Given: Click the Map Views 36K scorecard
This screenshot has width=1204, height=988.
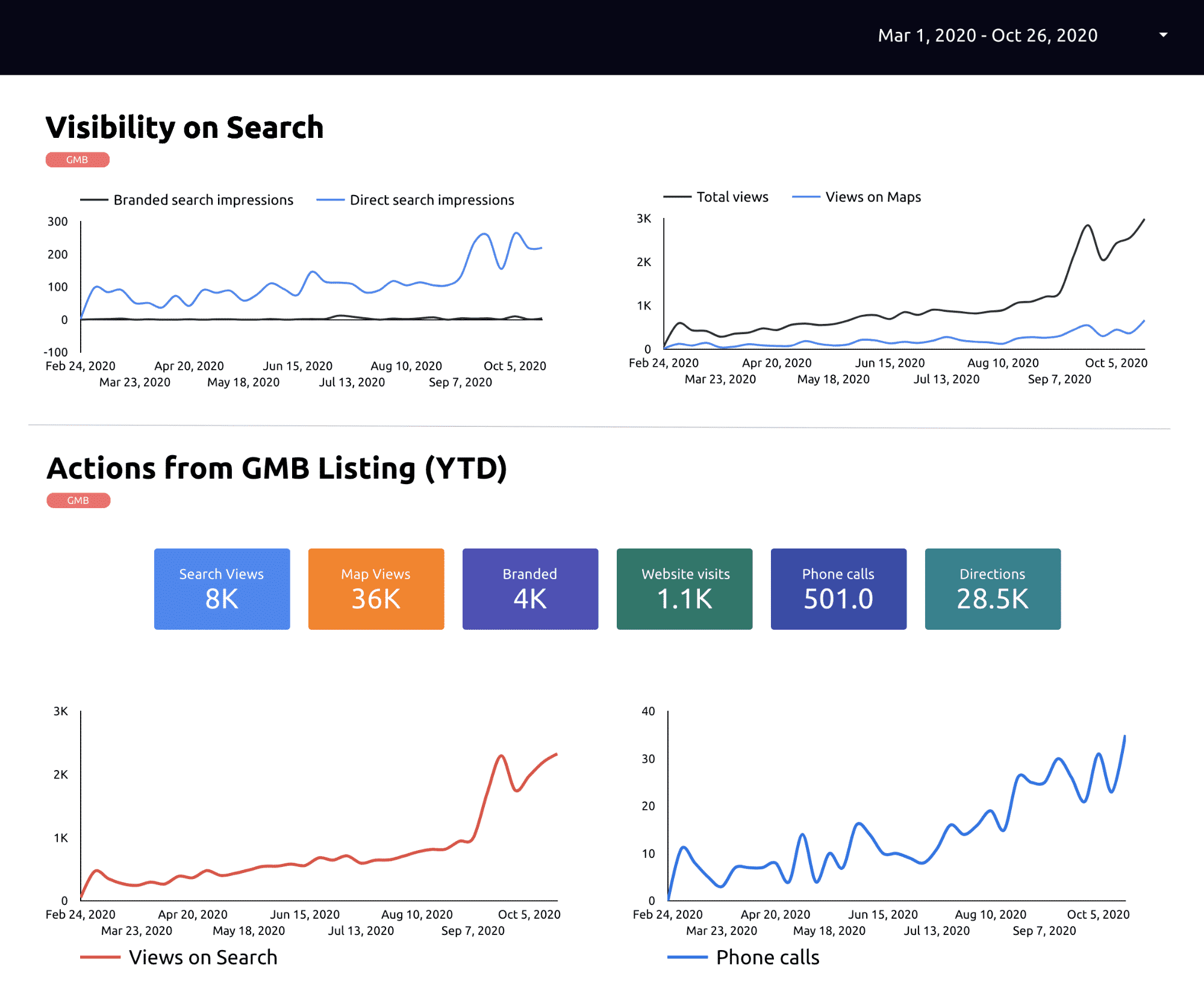Looking at the screenshot, I should 376,588.
